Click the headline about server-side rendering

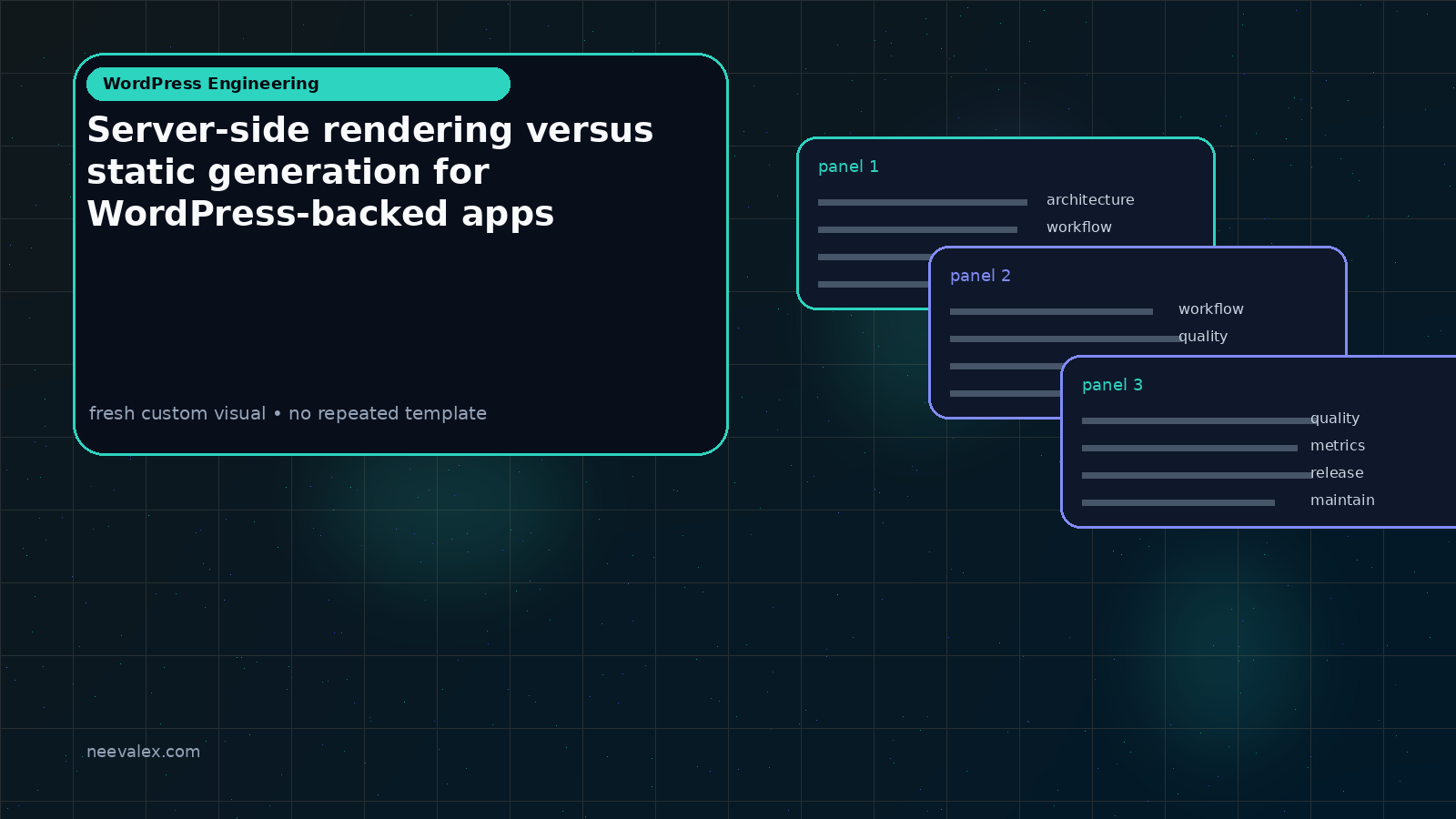click(370, 172)
